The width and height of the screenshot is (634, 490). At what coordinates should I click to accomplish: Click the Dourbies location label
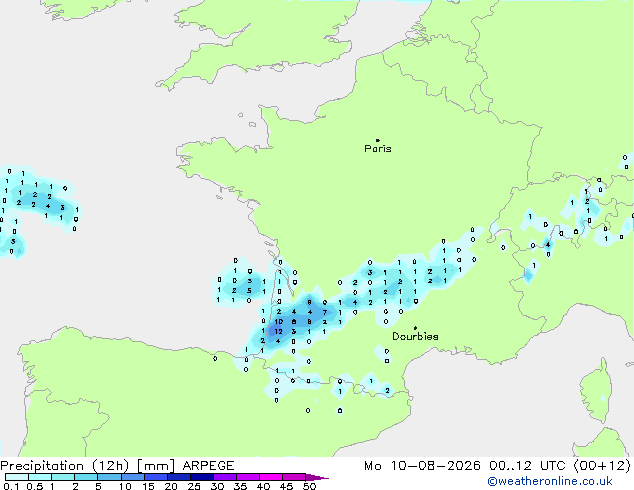415,336
